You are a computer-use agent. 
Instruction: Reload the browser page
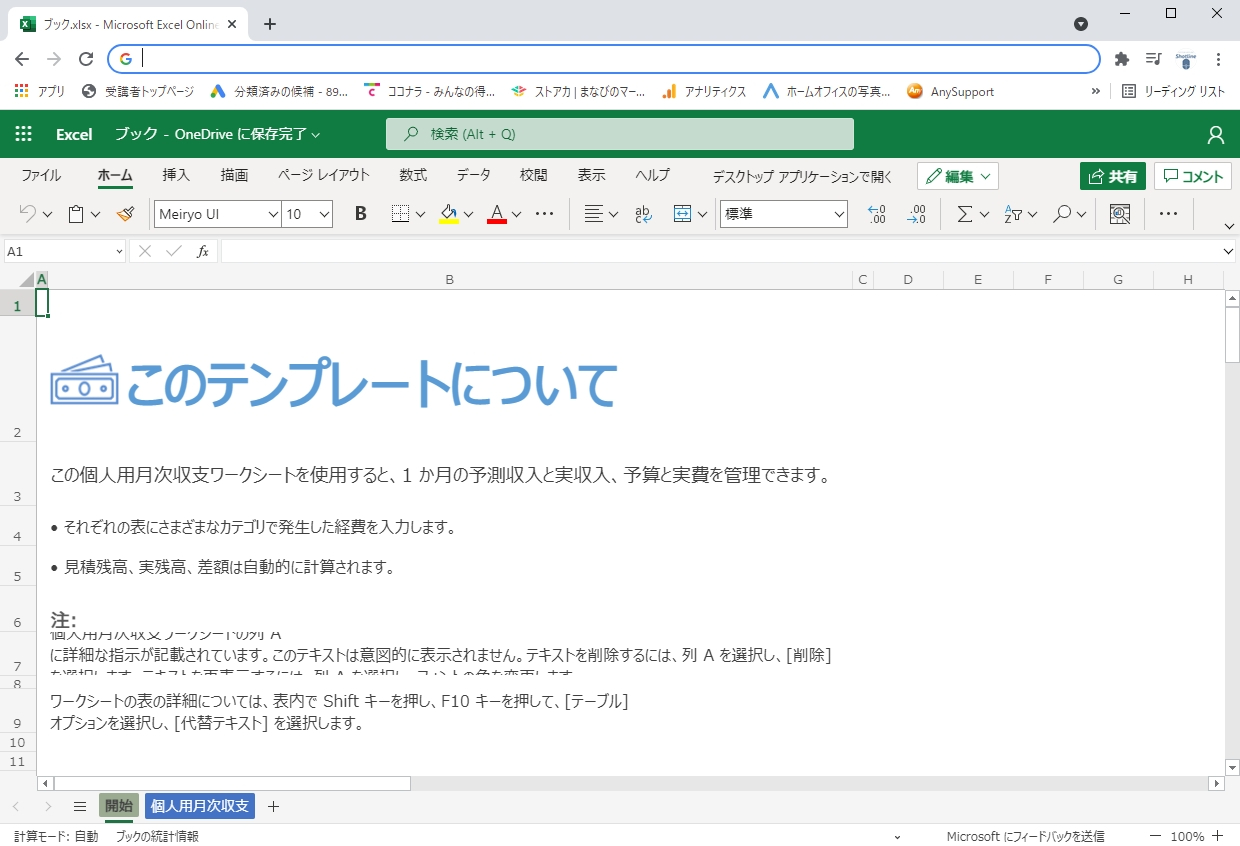pyautogui.click(x=86, y=59)
